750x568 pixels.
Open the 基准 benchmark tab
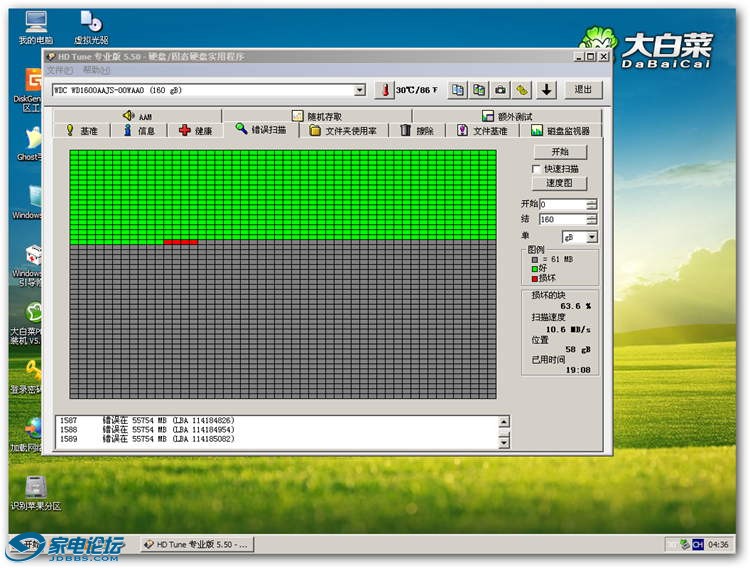(82, 131)
